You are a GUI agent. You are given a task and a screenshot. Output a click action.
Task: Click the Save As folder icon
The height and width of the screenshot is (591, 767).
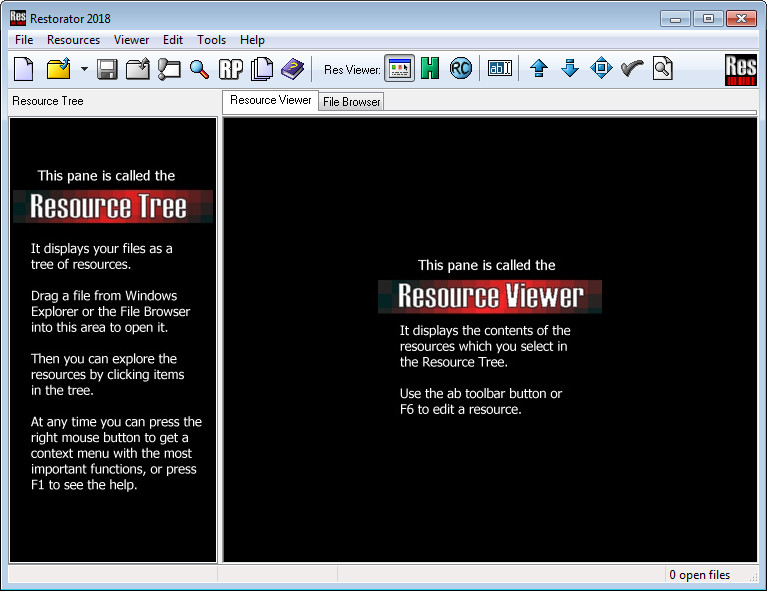point(138,68)
